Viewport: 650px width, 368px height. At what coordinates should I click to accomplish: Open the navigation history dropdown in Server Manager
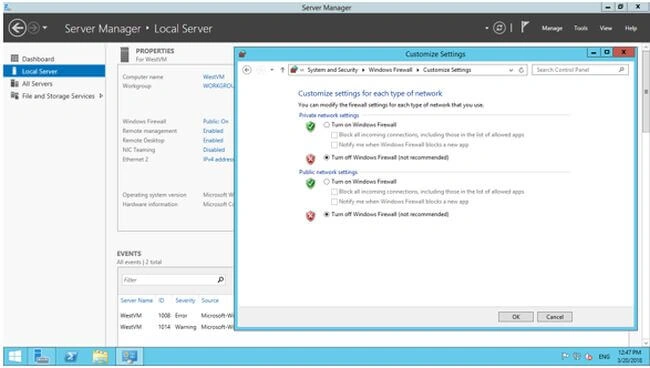45,28
